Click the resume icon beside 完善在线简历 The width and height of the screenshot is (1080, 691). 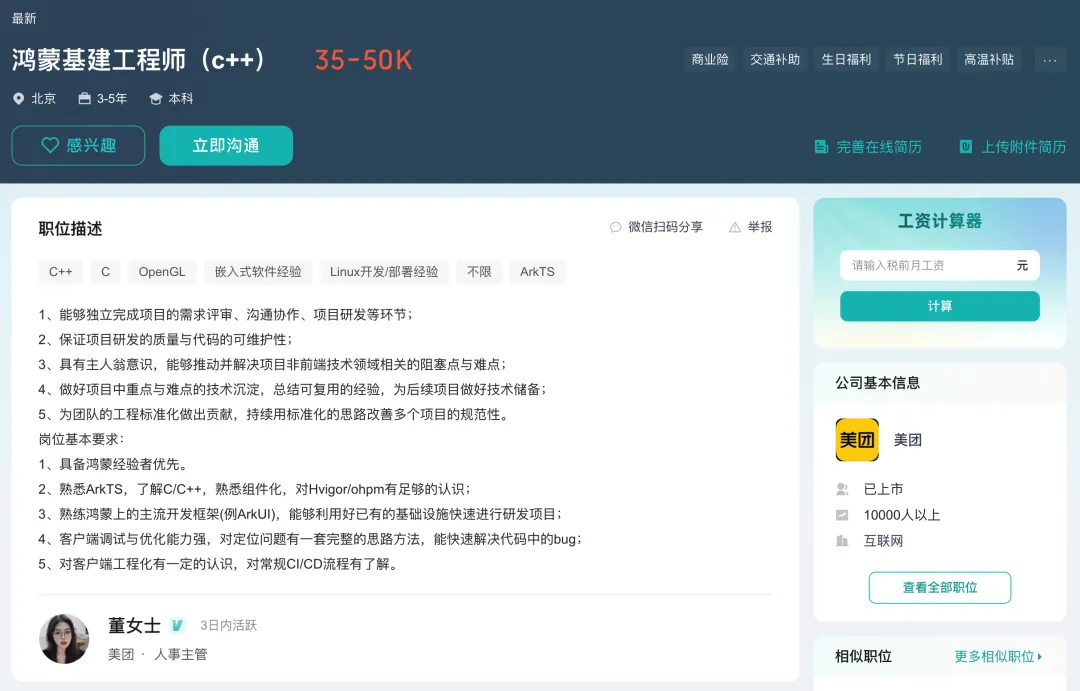821,147
